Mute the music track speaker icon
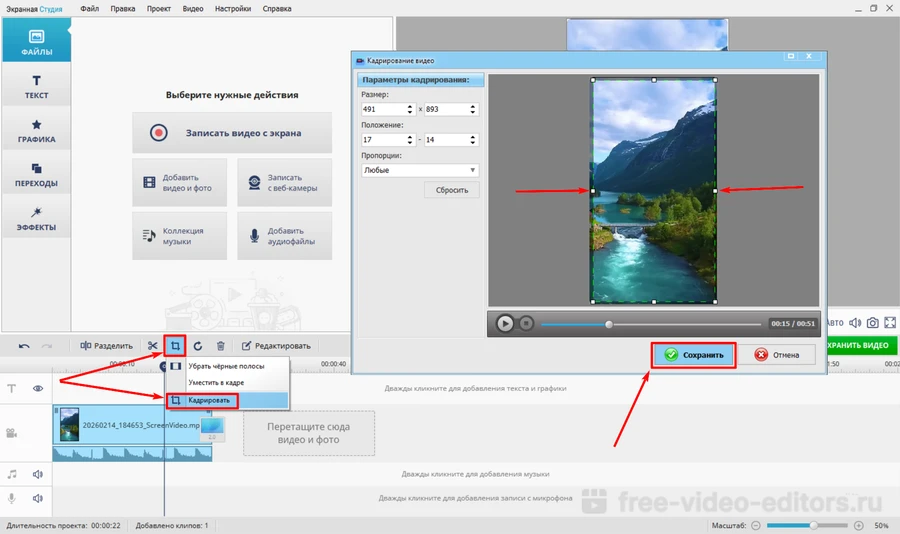900x534 pixels. tap(38, 474)
